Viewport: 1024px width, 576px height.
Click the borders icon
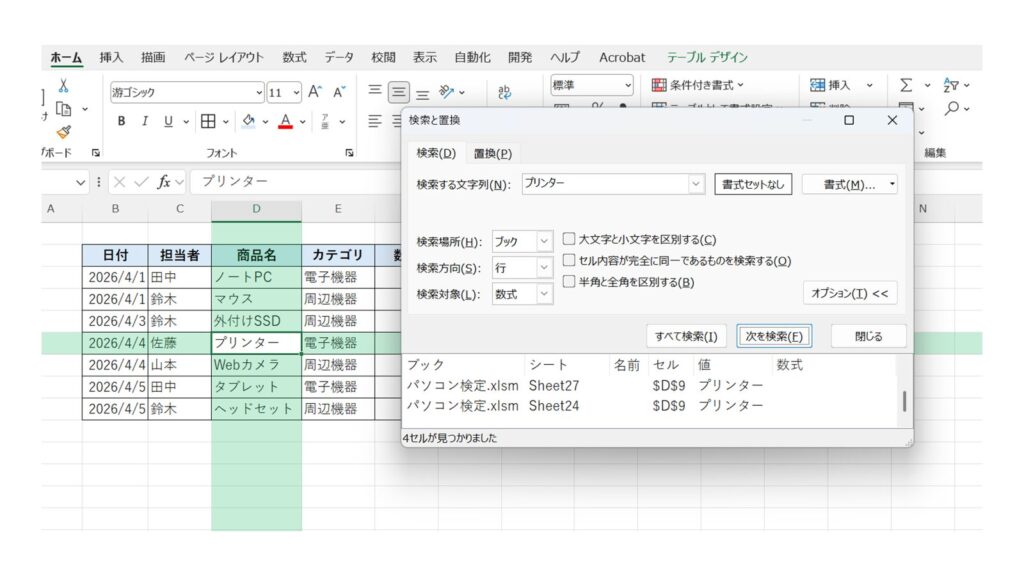[207, 121]
